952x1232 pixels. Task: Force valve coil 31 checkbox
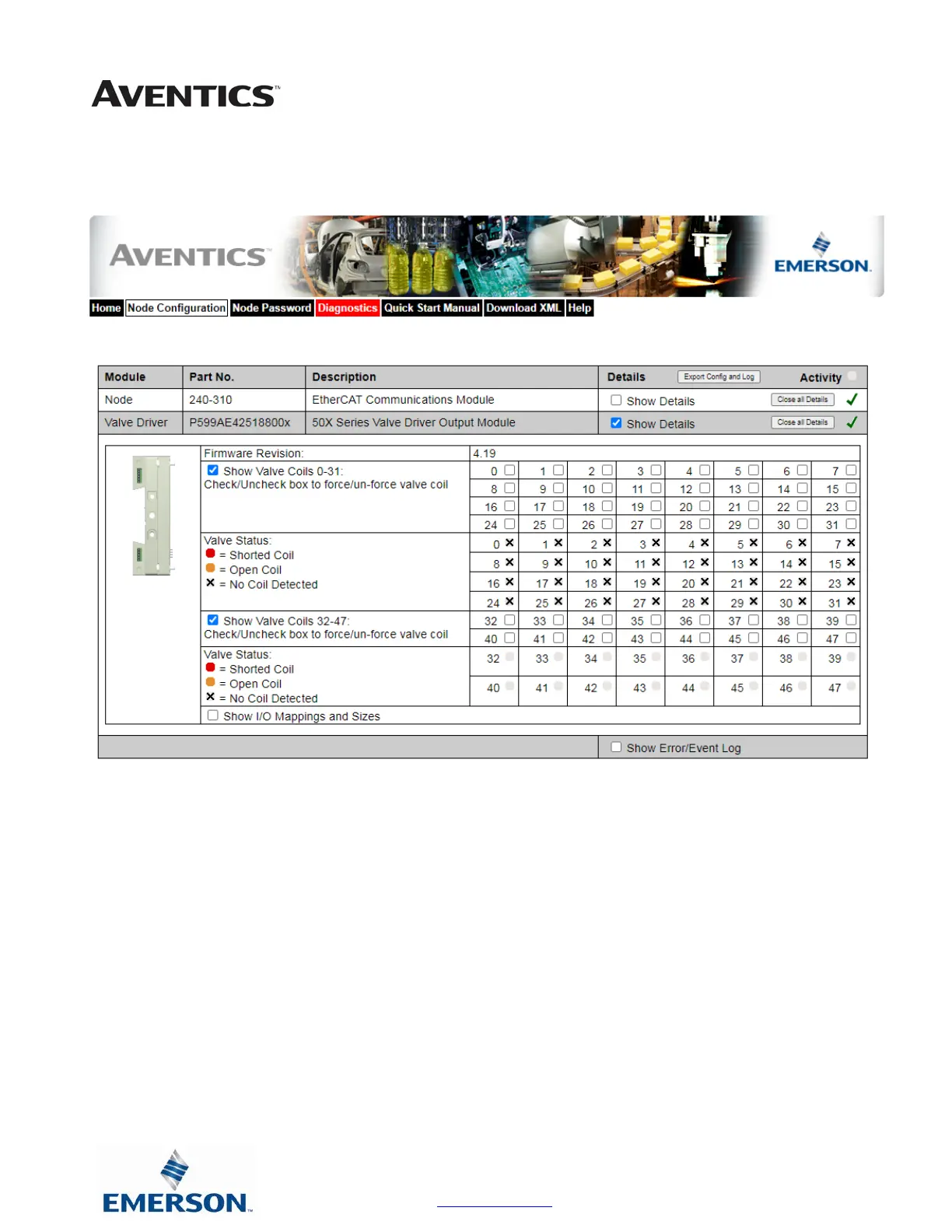coord(851,523)
